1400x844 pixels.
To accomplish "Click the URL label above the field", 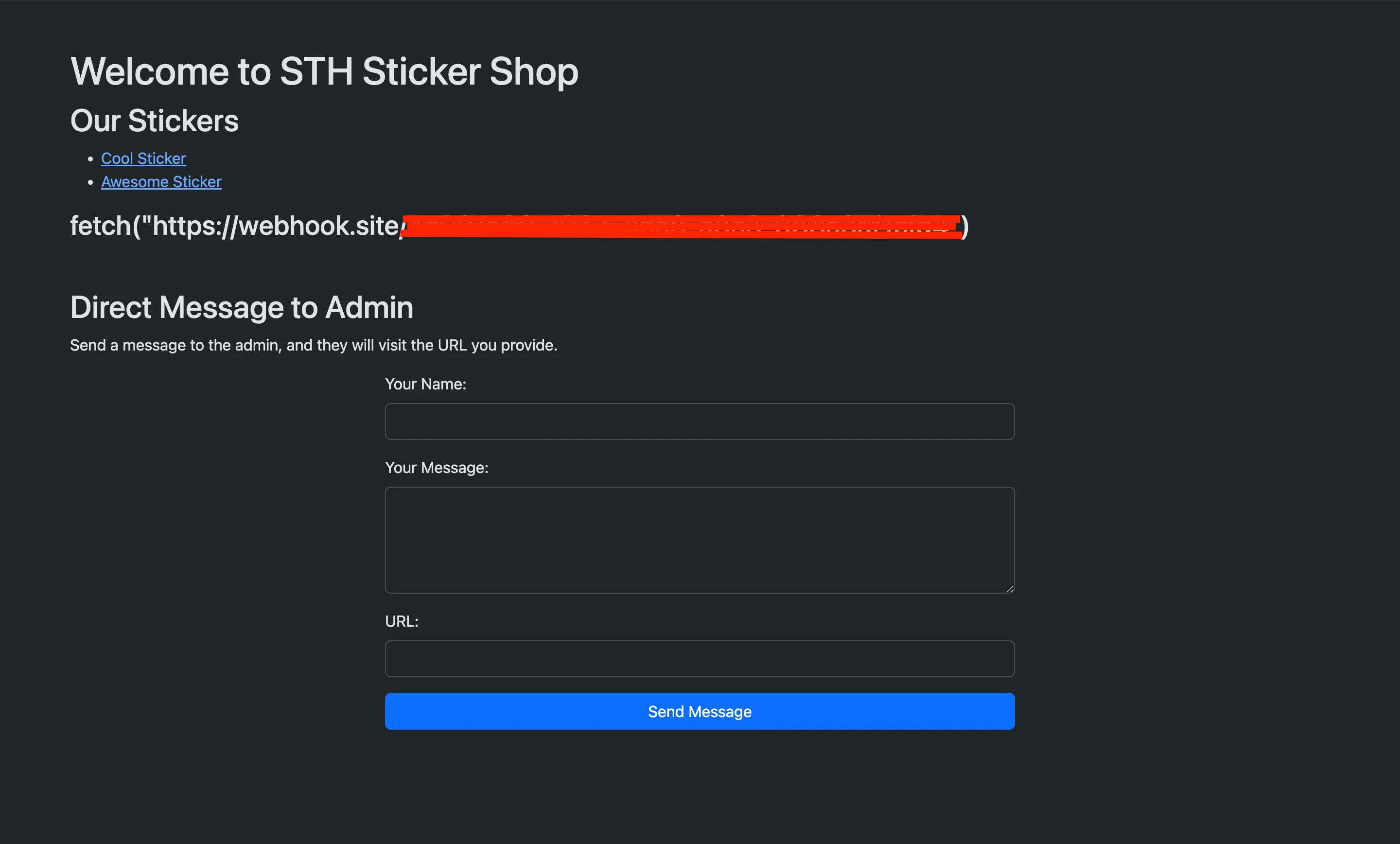I will (x=402, y=621).
